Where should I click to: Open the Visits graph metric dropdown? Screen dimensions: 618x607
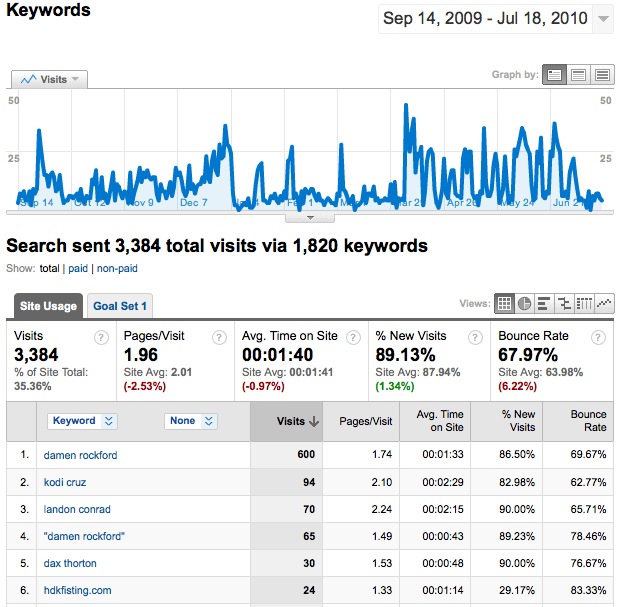(x=49, y=80)
